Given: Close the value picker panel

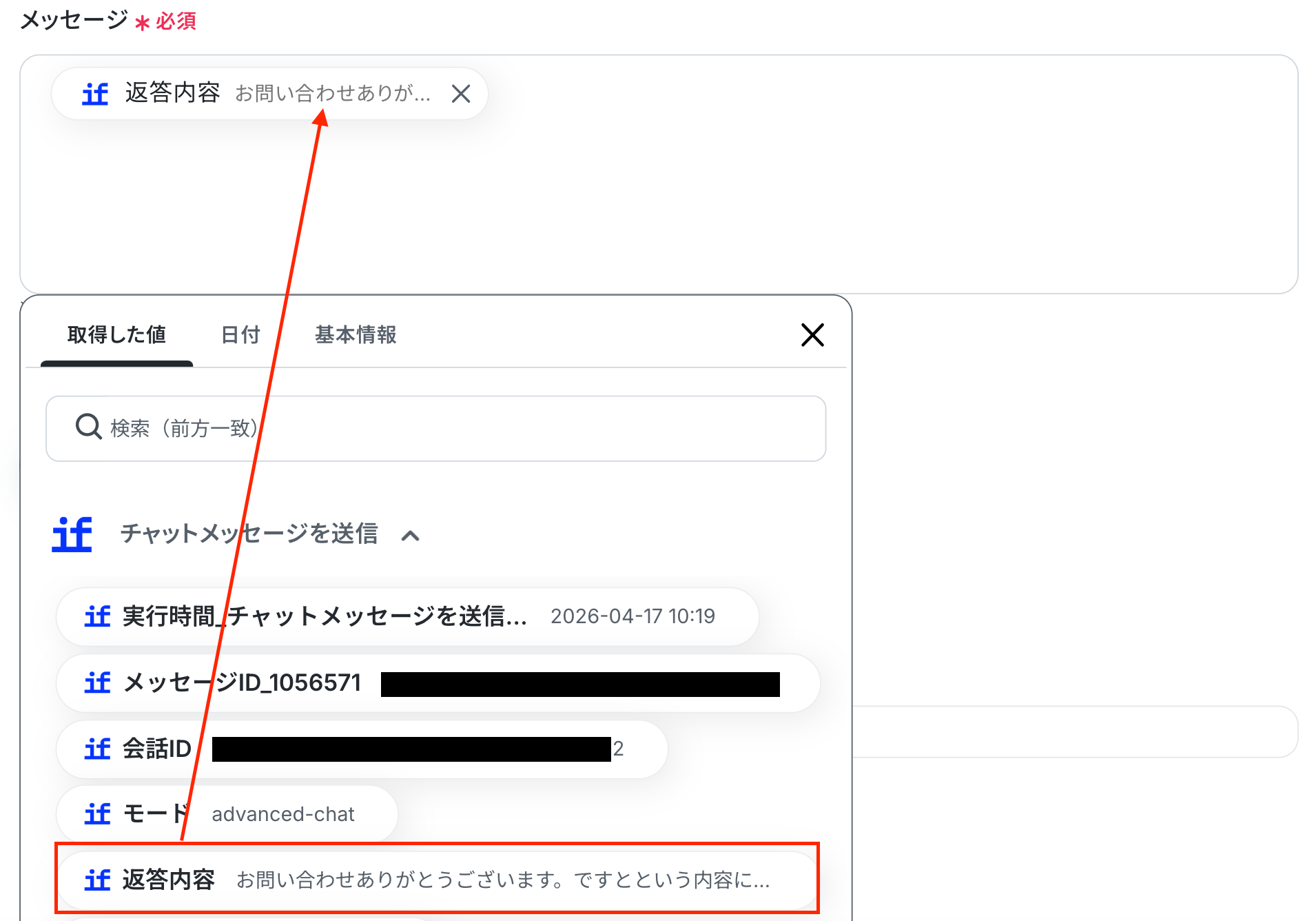Looking at the screenshot, I should pos(812,335).
